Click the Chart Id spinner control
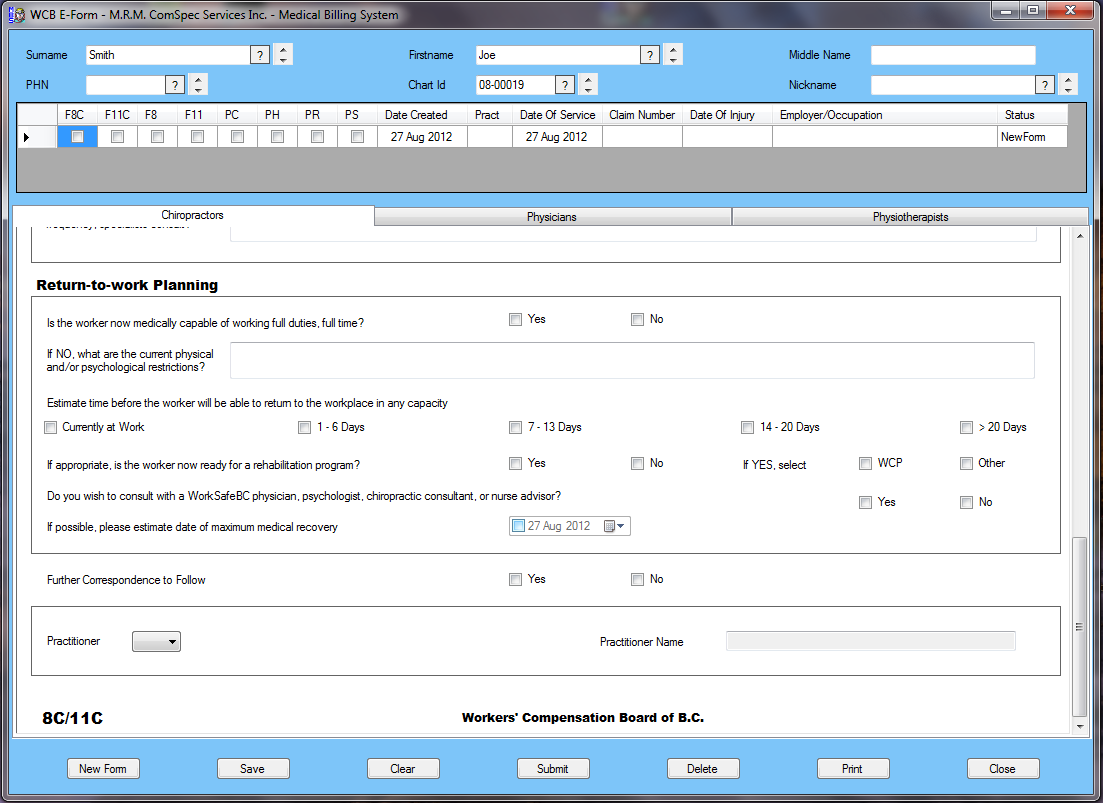Screen dimensions: 1103x803 click(588, 85)
